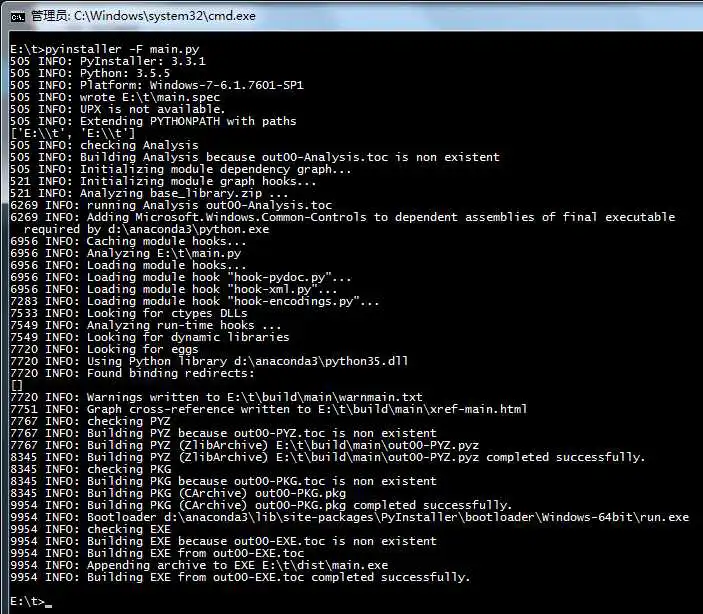Click the line 'Looking for eggs'

point(104,349)
